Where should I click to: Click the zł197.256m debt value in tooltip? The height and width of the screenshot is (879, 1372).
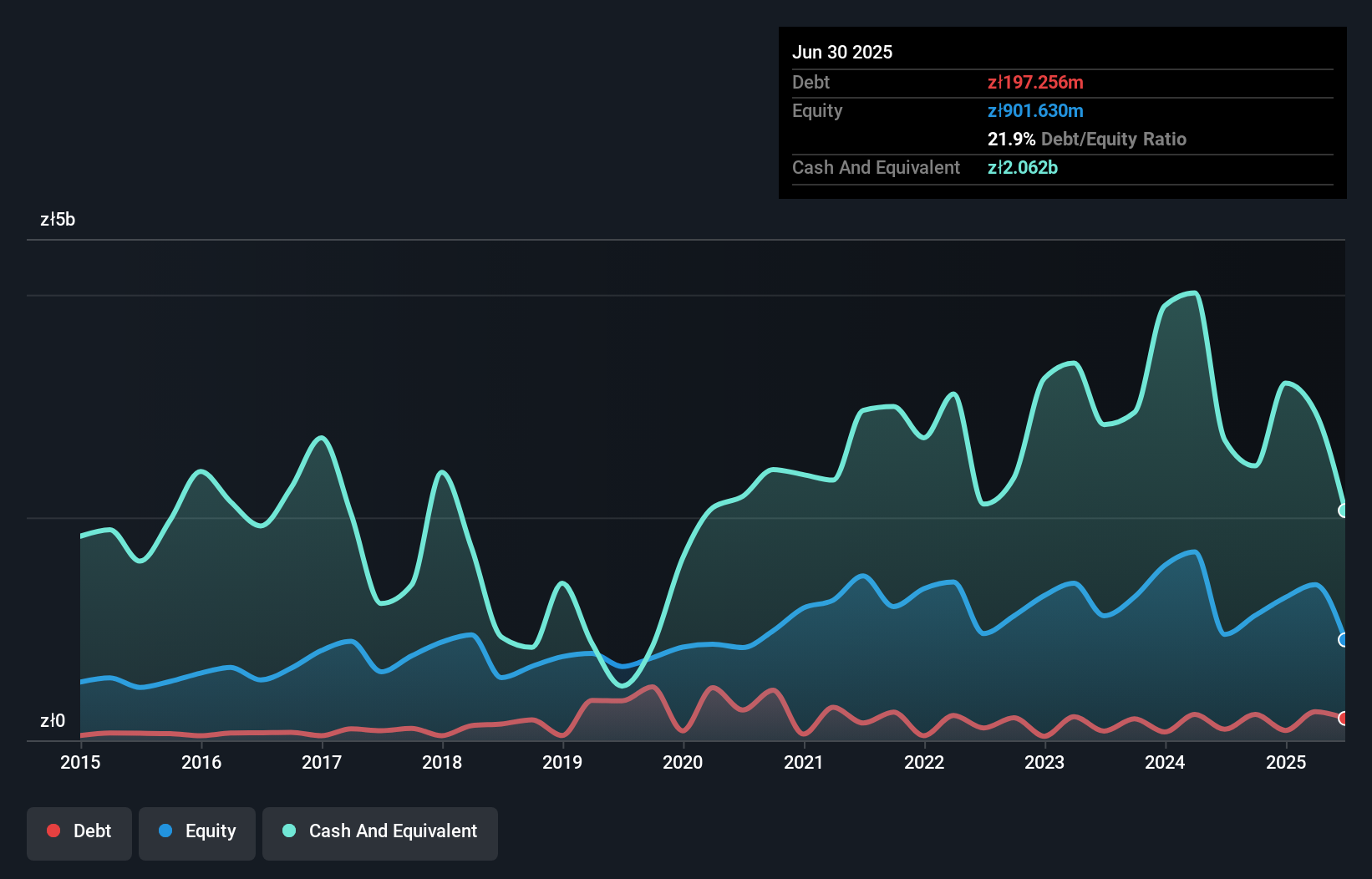[x=1035, y=82]
